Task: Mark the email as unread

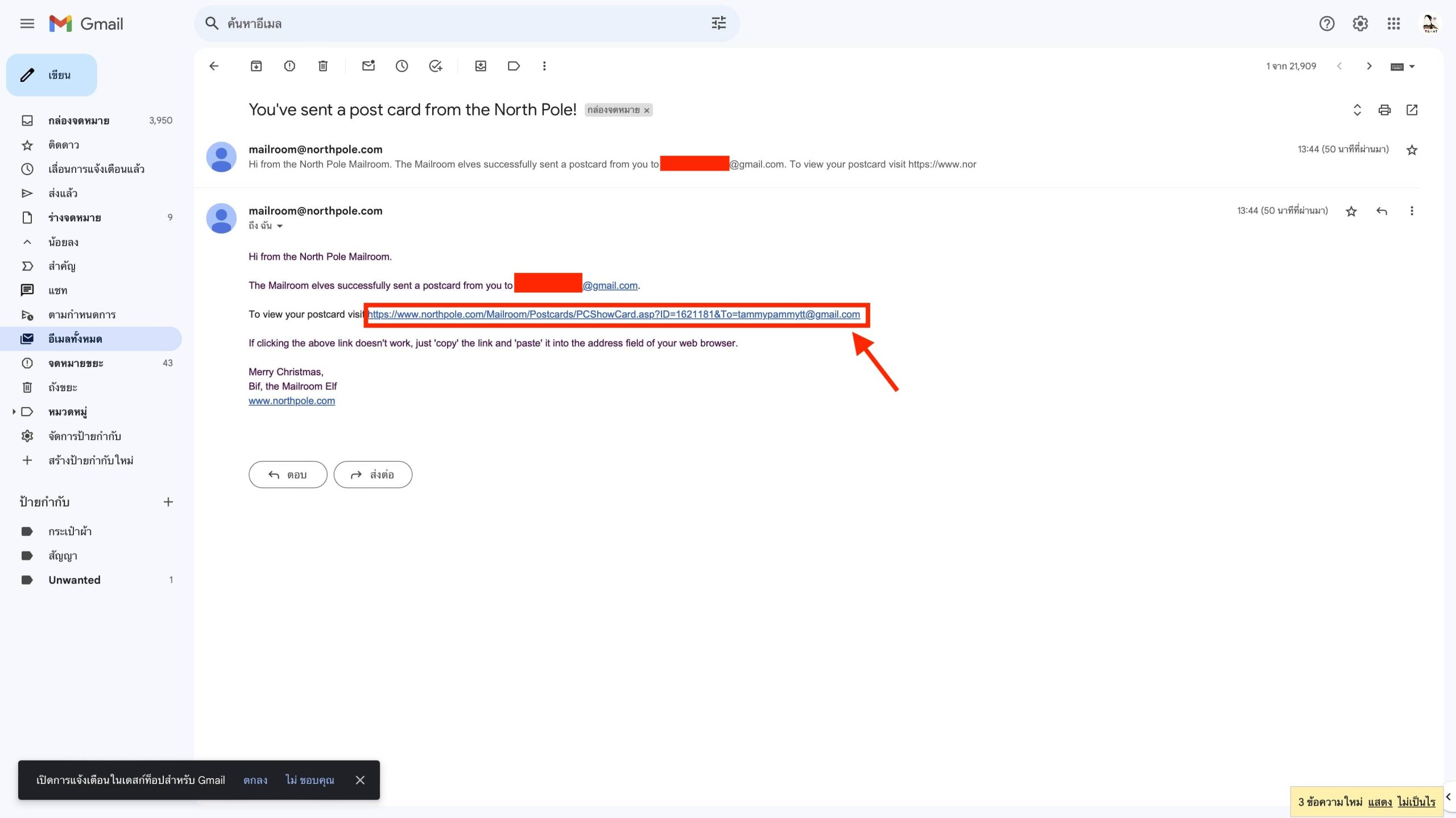Action: 369,66
